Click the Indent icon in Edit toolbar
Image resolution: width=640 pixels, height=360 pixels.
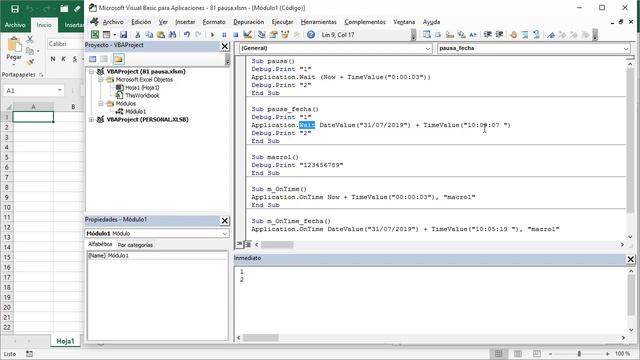487,35
